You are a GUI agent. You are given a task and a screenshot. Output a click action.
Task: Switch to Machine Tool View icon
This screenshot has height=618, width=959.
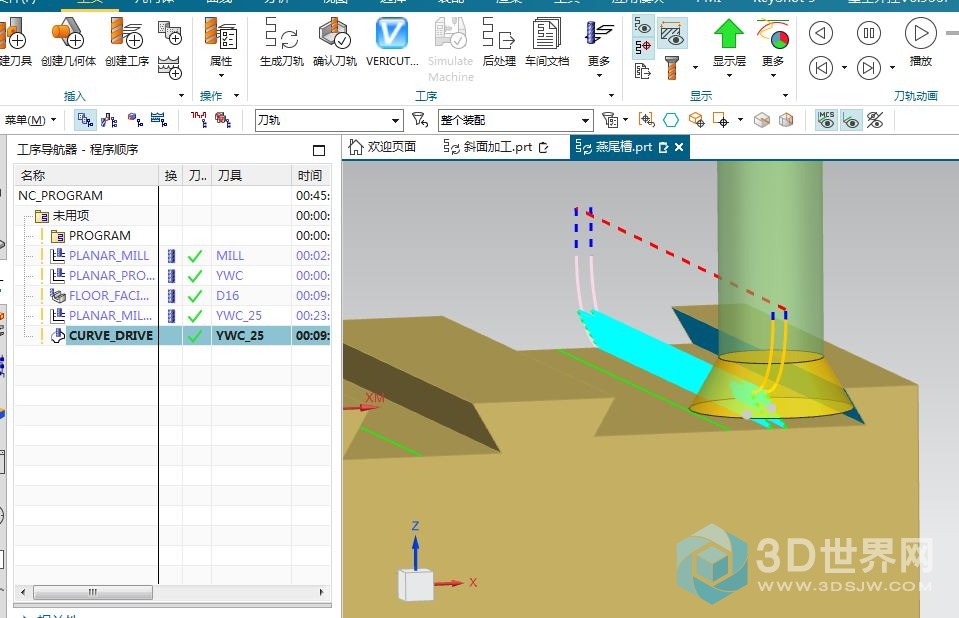click(x=109, y=120)
